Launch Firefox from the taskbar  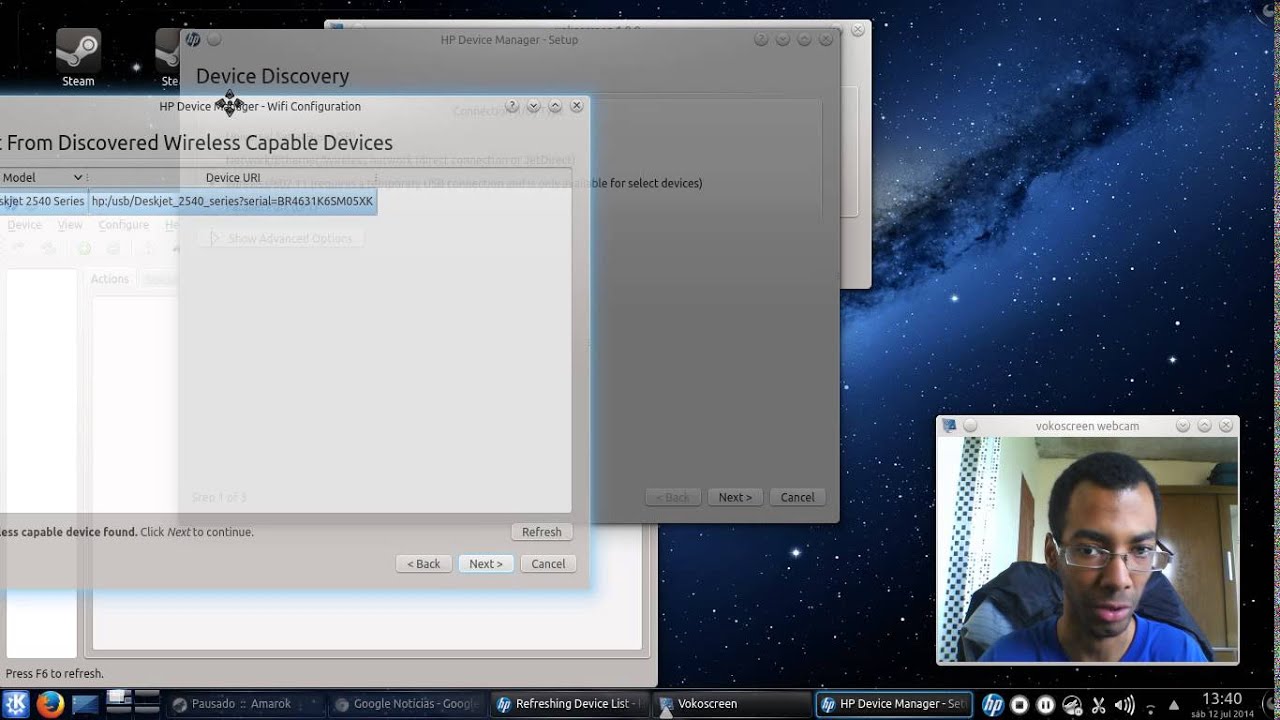pos(50,704)
